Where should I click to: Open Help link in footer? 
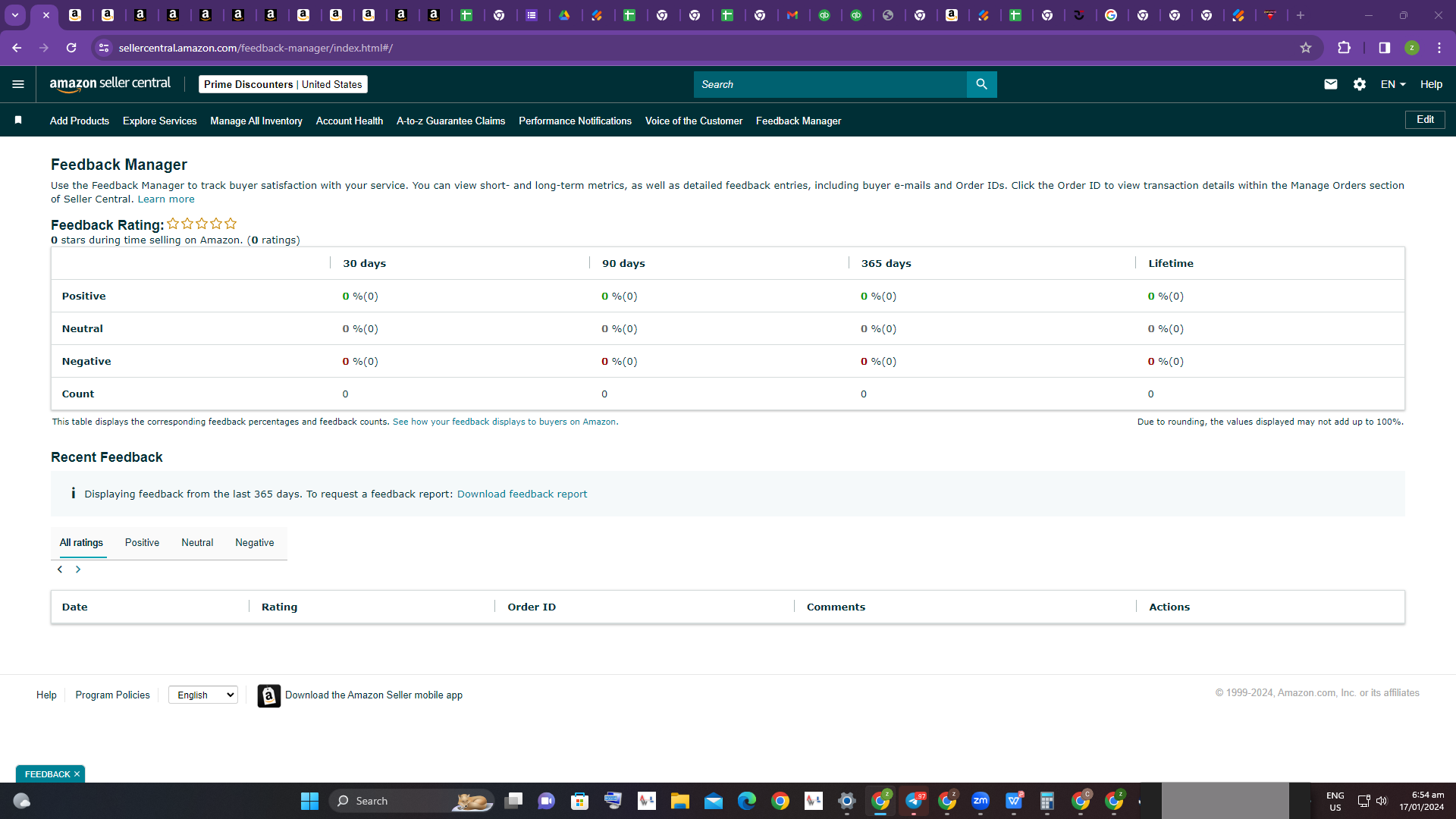tap(46, 695)
